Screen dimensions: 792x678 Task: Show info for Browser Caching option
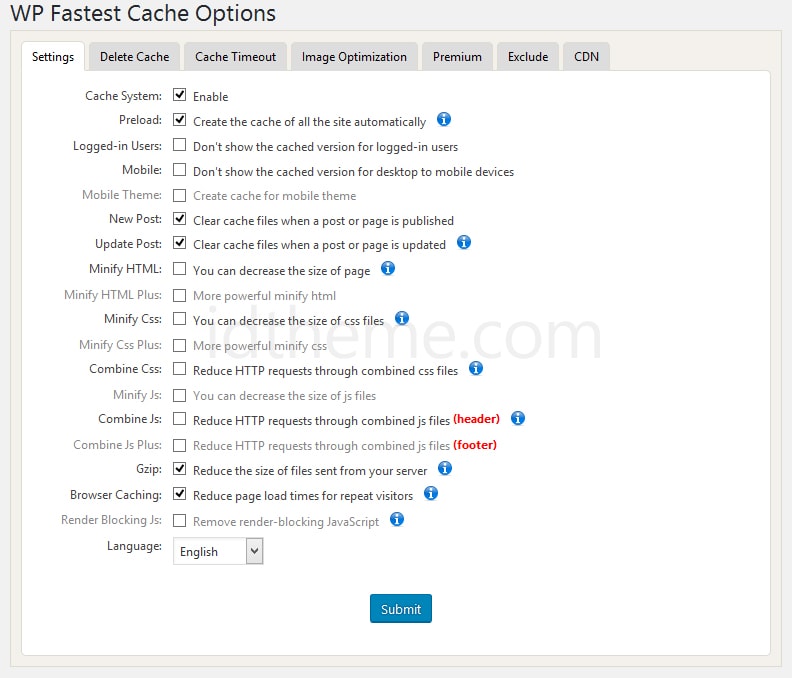430,493
